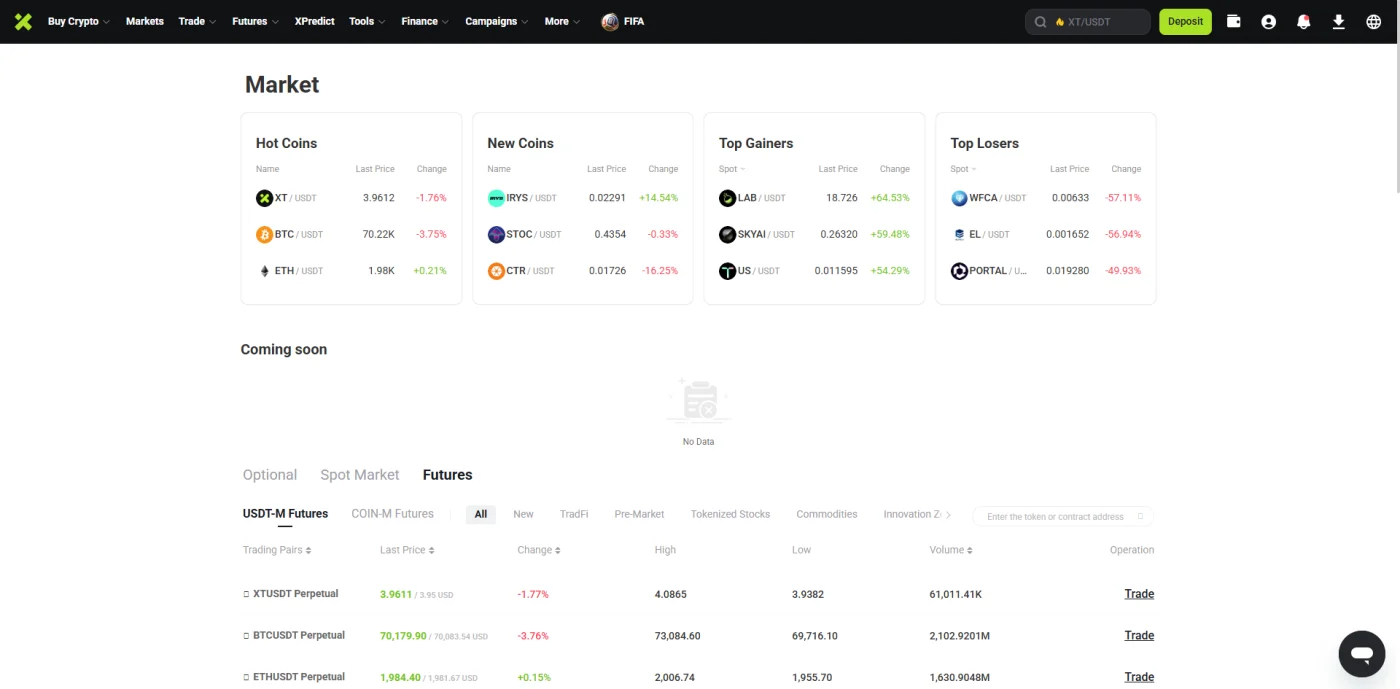The width and height of the screenshot is (1400, 689).
Task: Click the token or contract address field
Action: coord(1063,517)
